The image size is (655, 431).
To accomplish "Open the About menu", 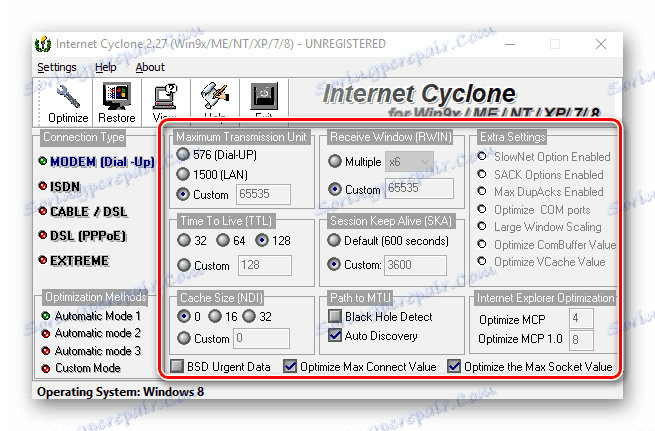I will coord(150,67).
